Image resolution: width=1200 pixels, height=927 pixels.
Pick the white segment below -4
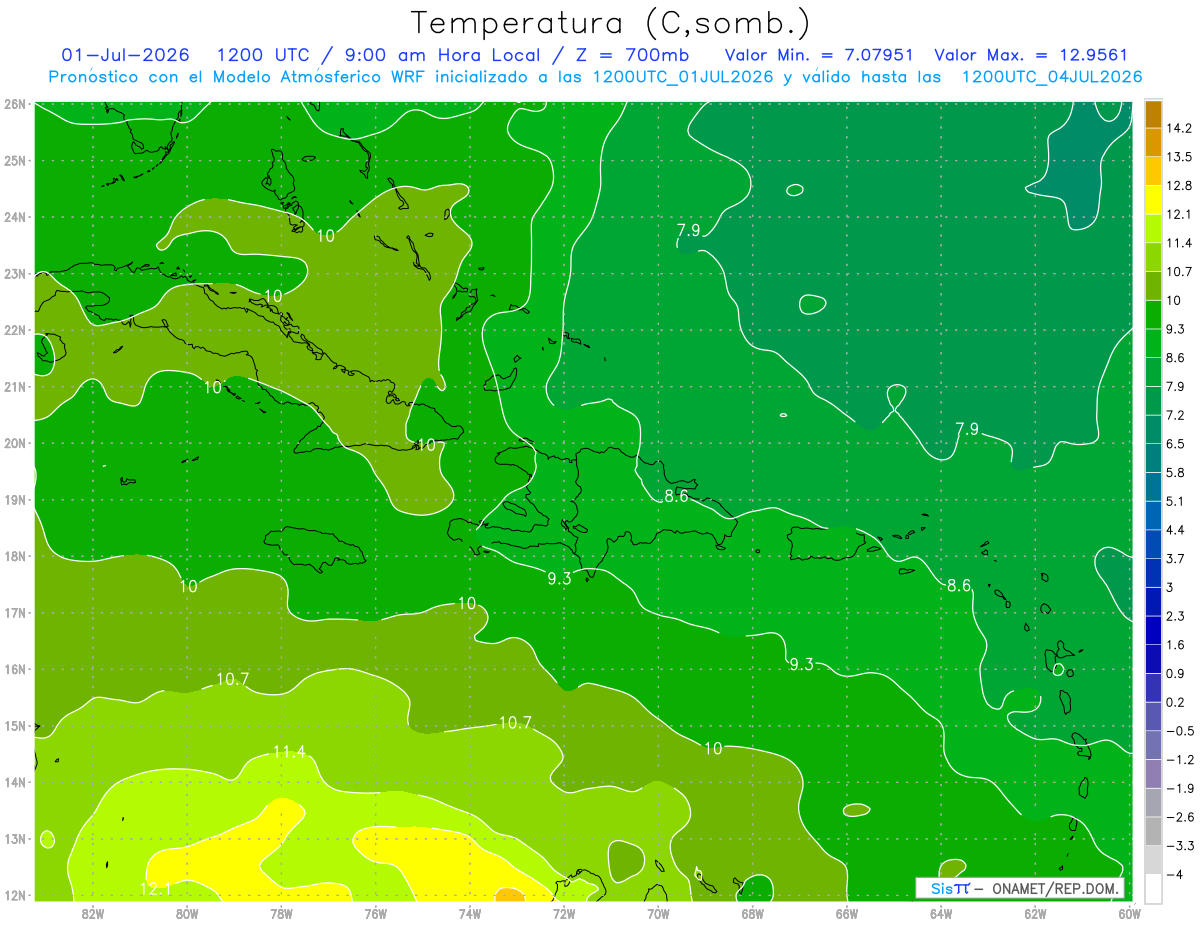[1153, 888]
